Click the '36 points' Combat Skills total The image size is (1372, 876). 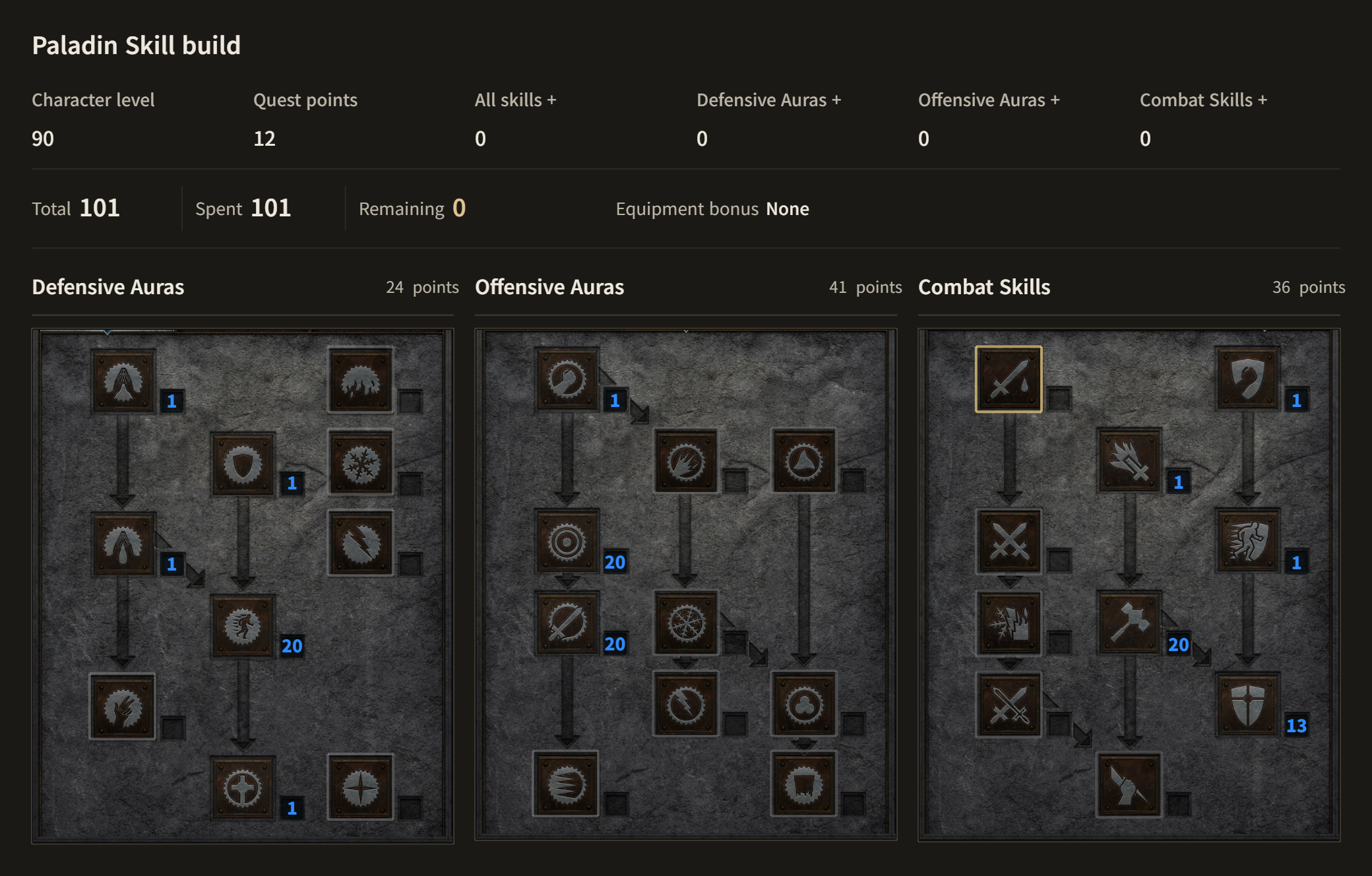(1309, 288)
